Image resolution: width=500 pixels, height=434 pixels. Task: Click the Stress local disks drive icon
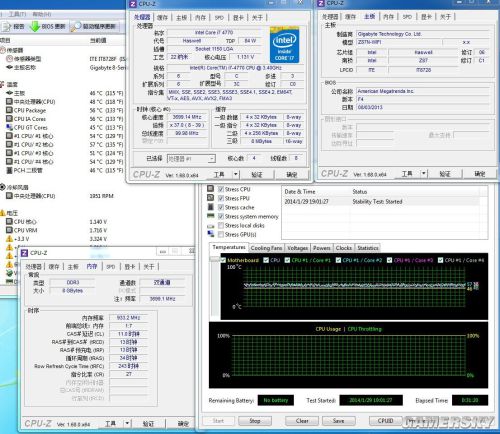(x=210, y=226)
